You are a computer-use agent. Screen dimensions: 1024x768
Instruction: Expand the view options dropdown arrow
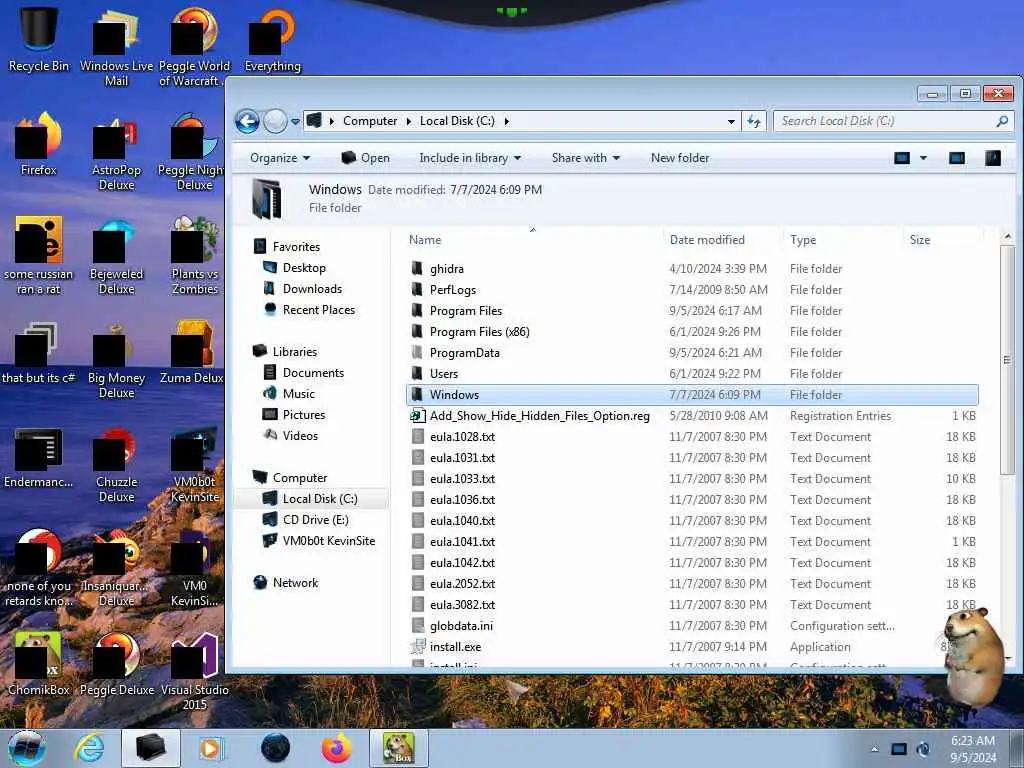tap(923, 158)
